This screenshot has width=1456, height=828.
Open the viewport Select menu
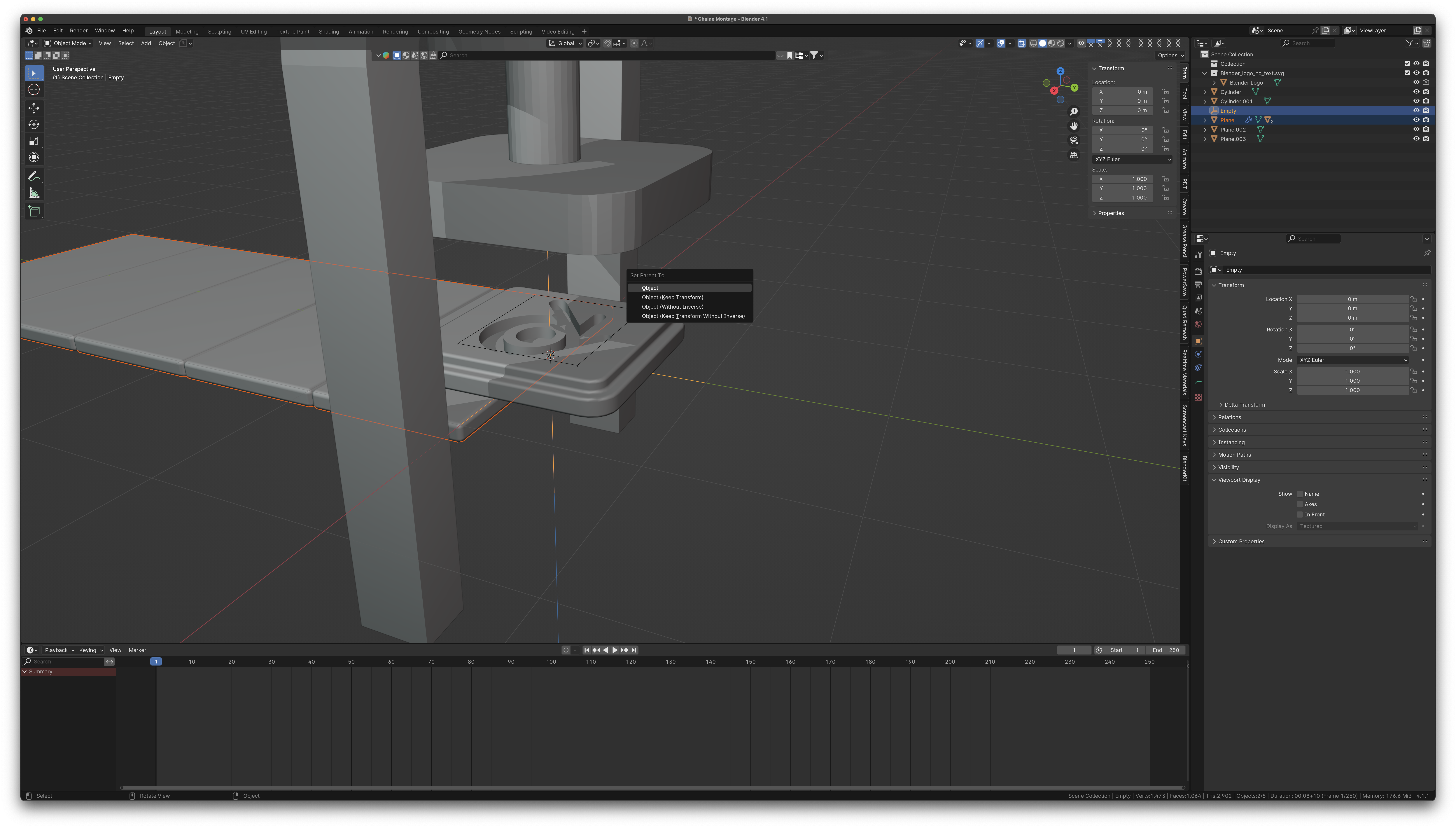(126, 43)
